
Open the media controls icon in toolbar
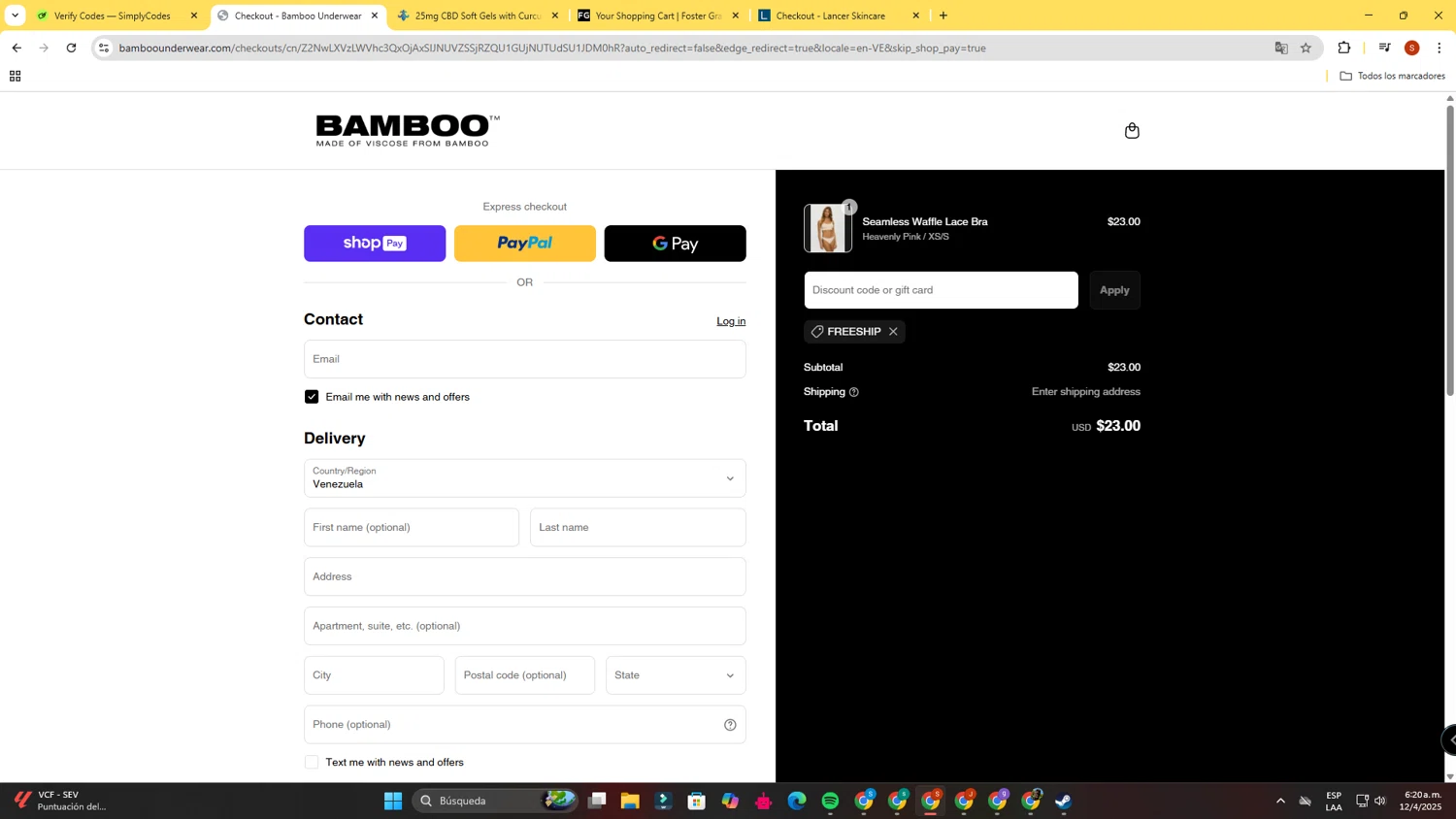tap(1385, 48)
